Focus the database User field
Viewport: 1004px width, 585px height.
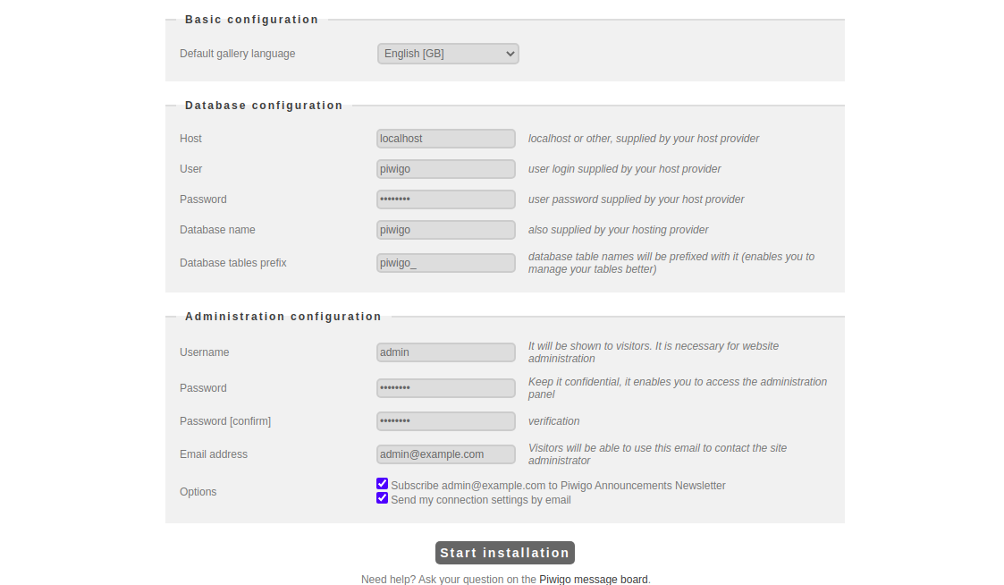446,169
